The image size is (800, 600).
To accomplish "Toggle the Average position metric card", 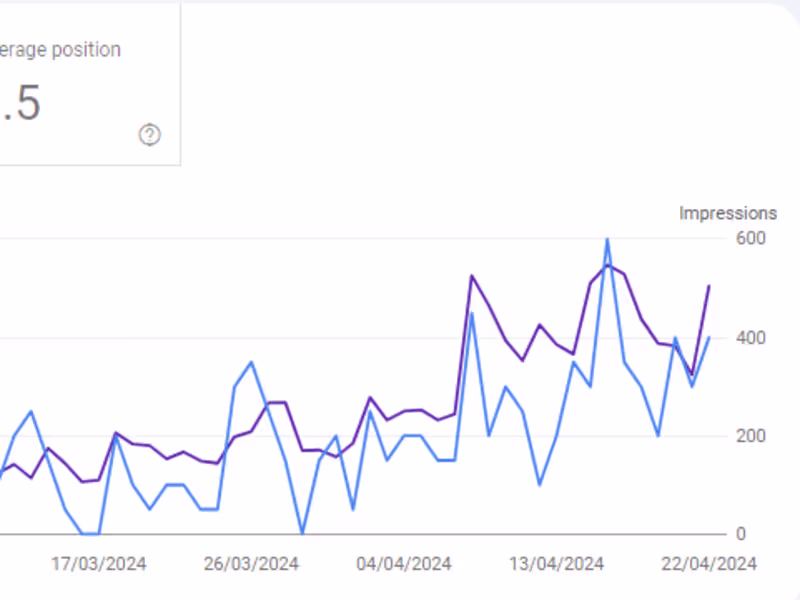I will click(x=80, y=82).
